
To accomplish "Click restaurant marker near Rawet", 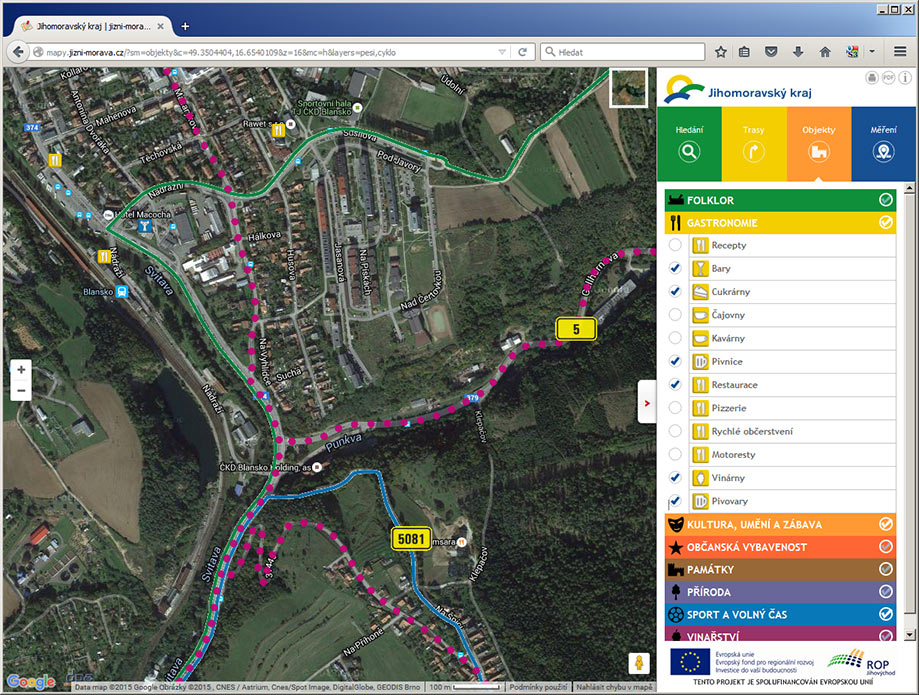I will [x=278, y=130].
